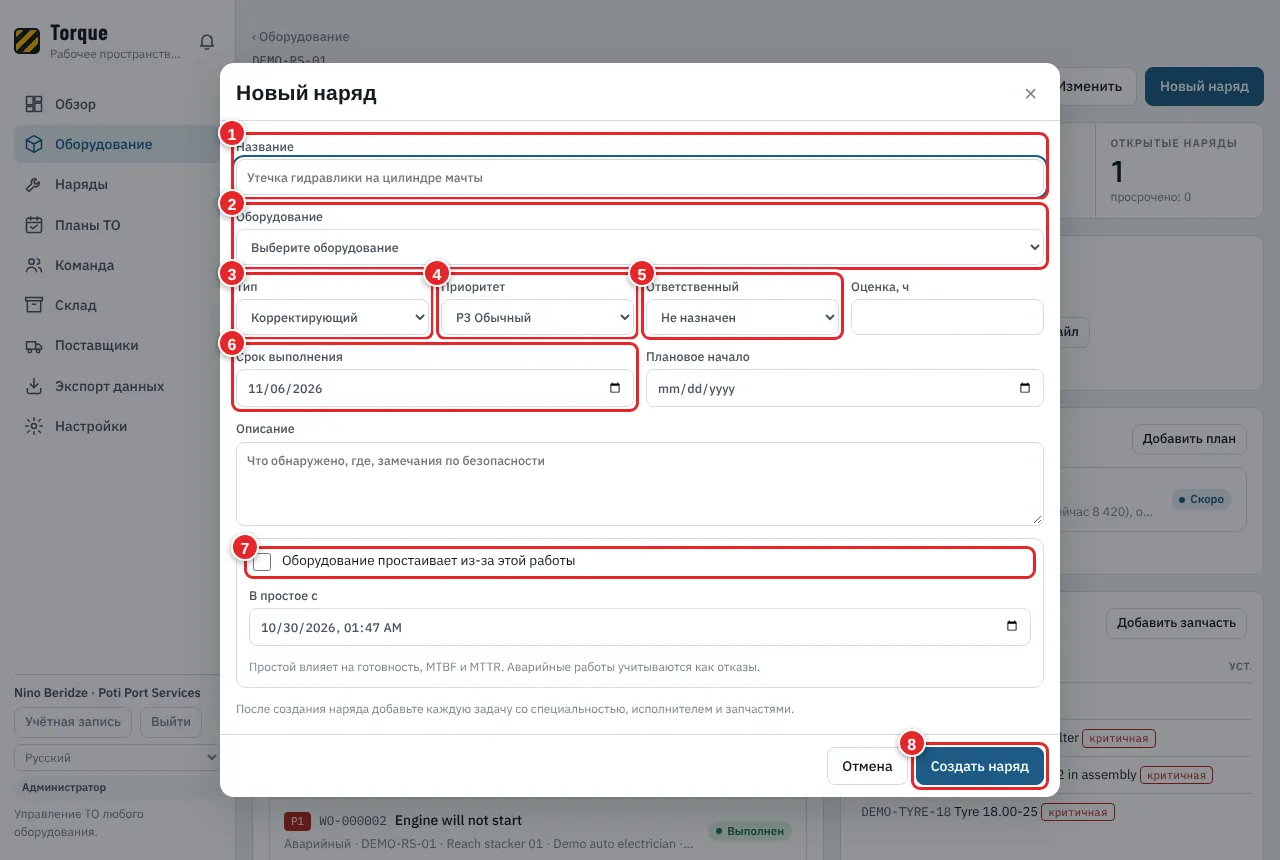Open calendar picker for Плановое начало
The height and width of the screenshot is (860, 1280).
click(1025, 389)
